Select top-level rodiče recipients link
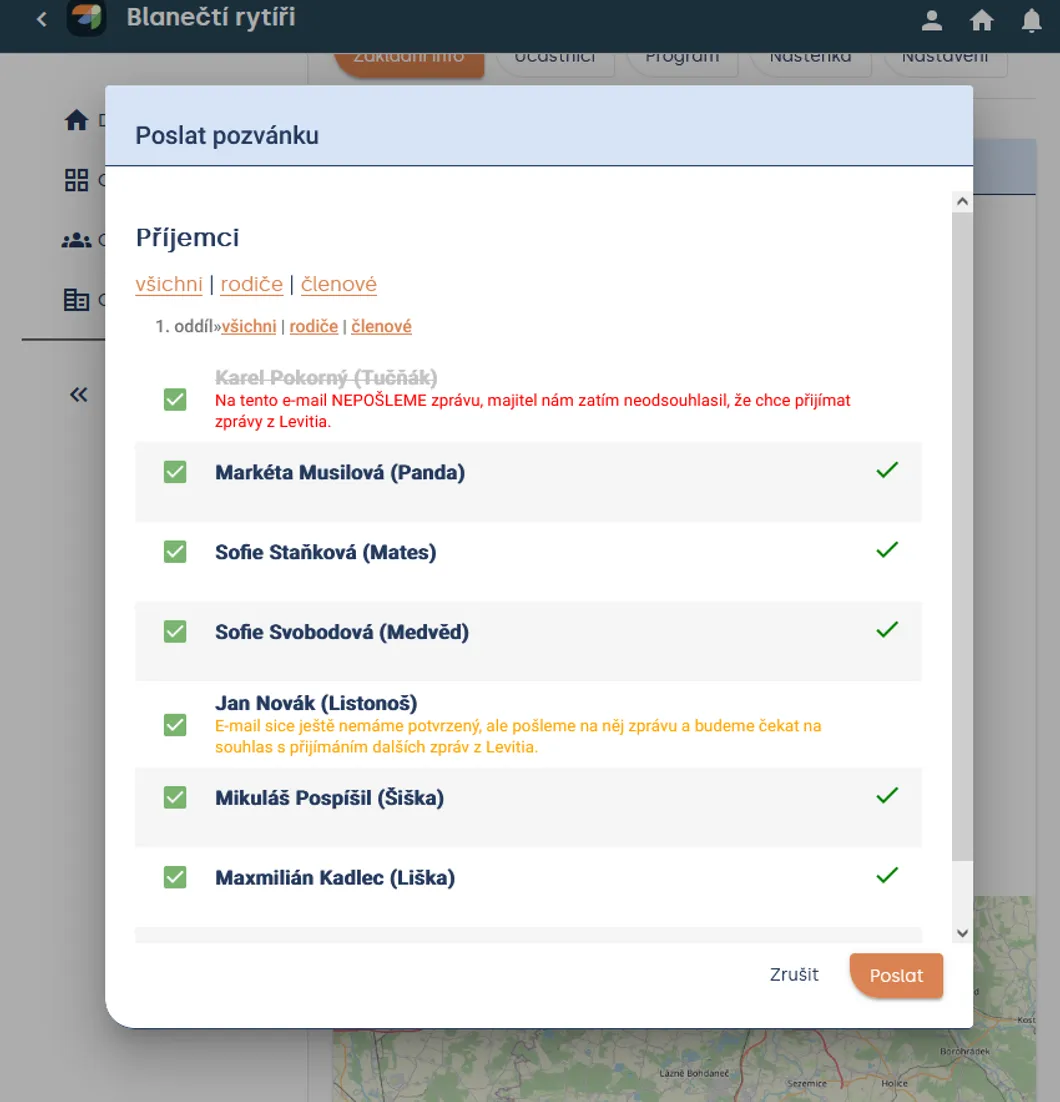Viewport: 1060px width, 1102px height. pyautogui.click(x=252, y=284)
